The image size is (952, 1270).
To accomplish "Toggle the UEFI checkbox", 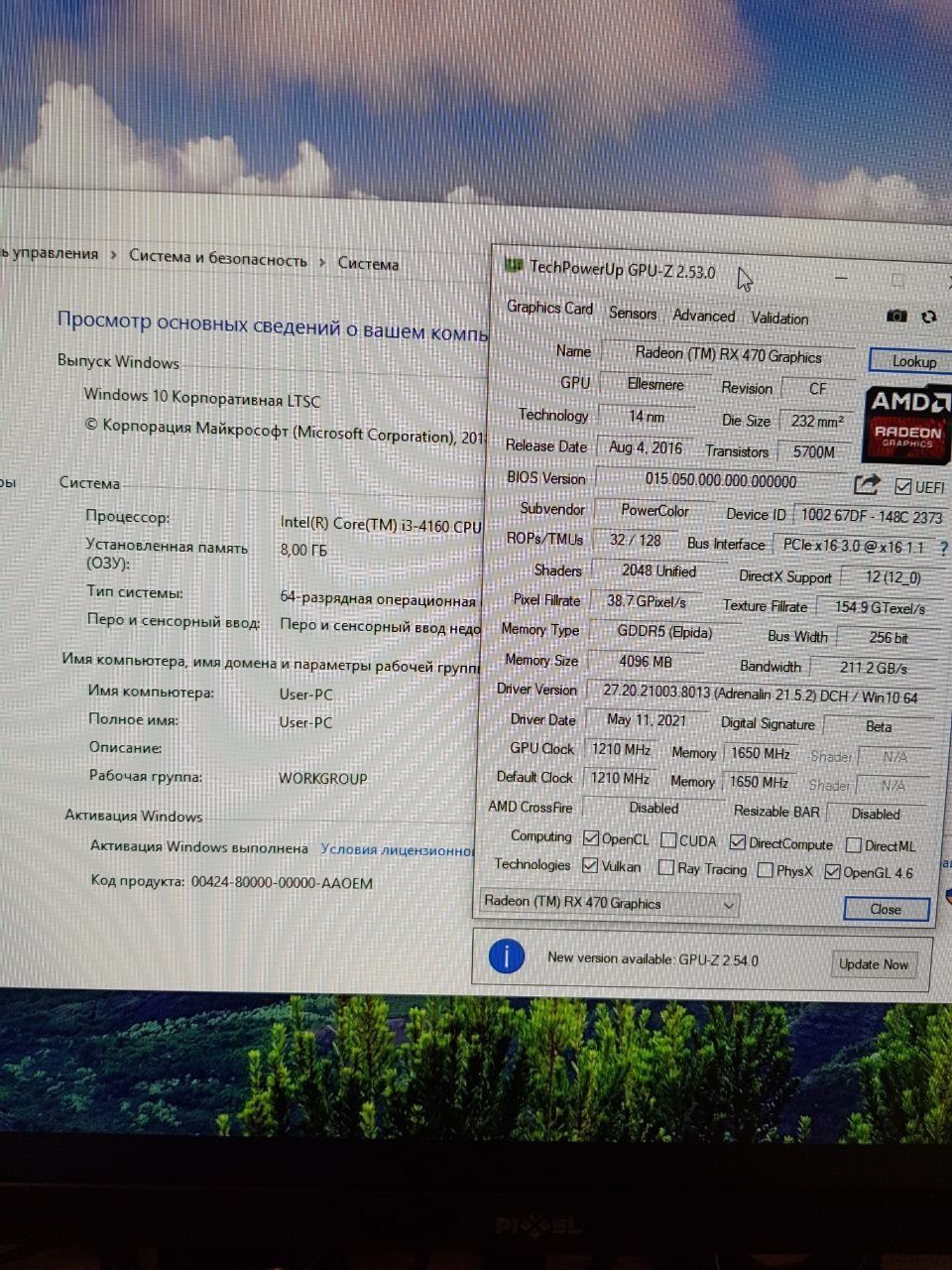I will (x=902, y=486).
